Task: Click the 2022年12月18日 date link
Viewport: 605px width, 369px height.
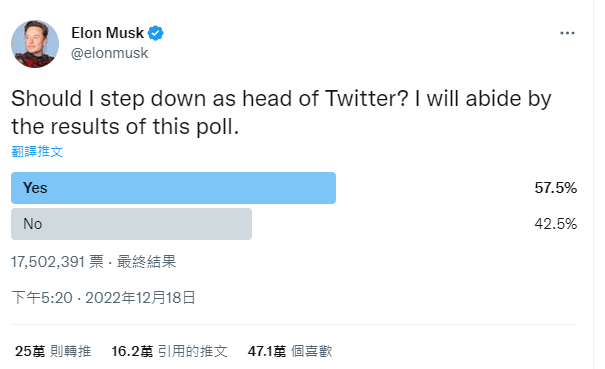Action: coord(140,298)
